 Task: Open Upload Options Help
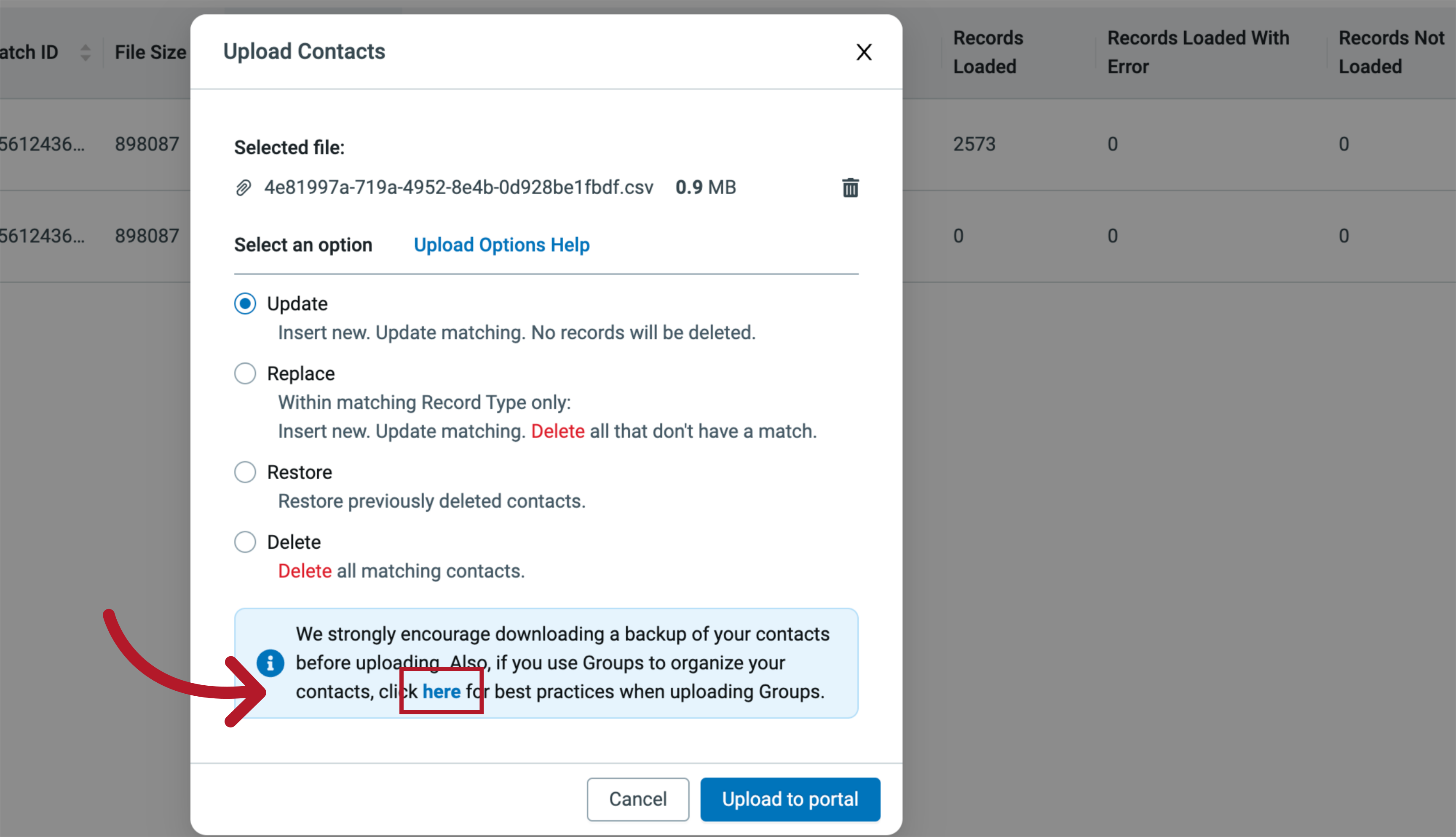coord(501,244)
